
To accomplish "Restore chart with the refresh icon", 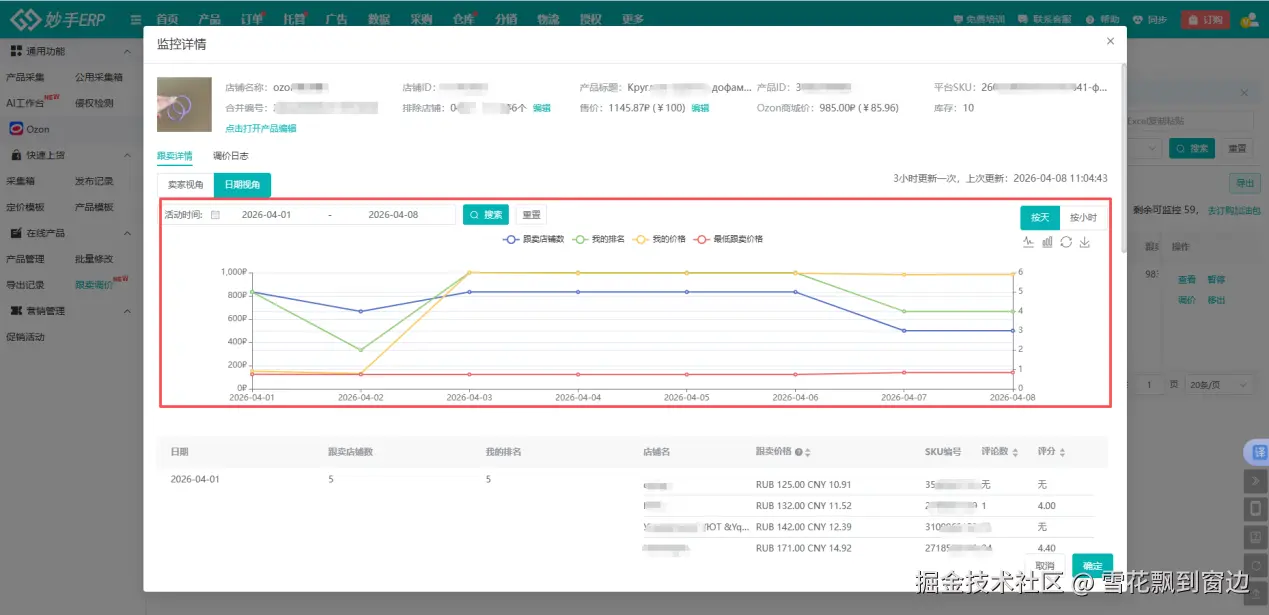I will [1066, 241].
